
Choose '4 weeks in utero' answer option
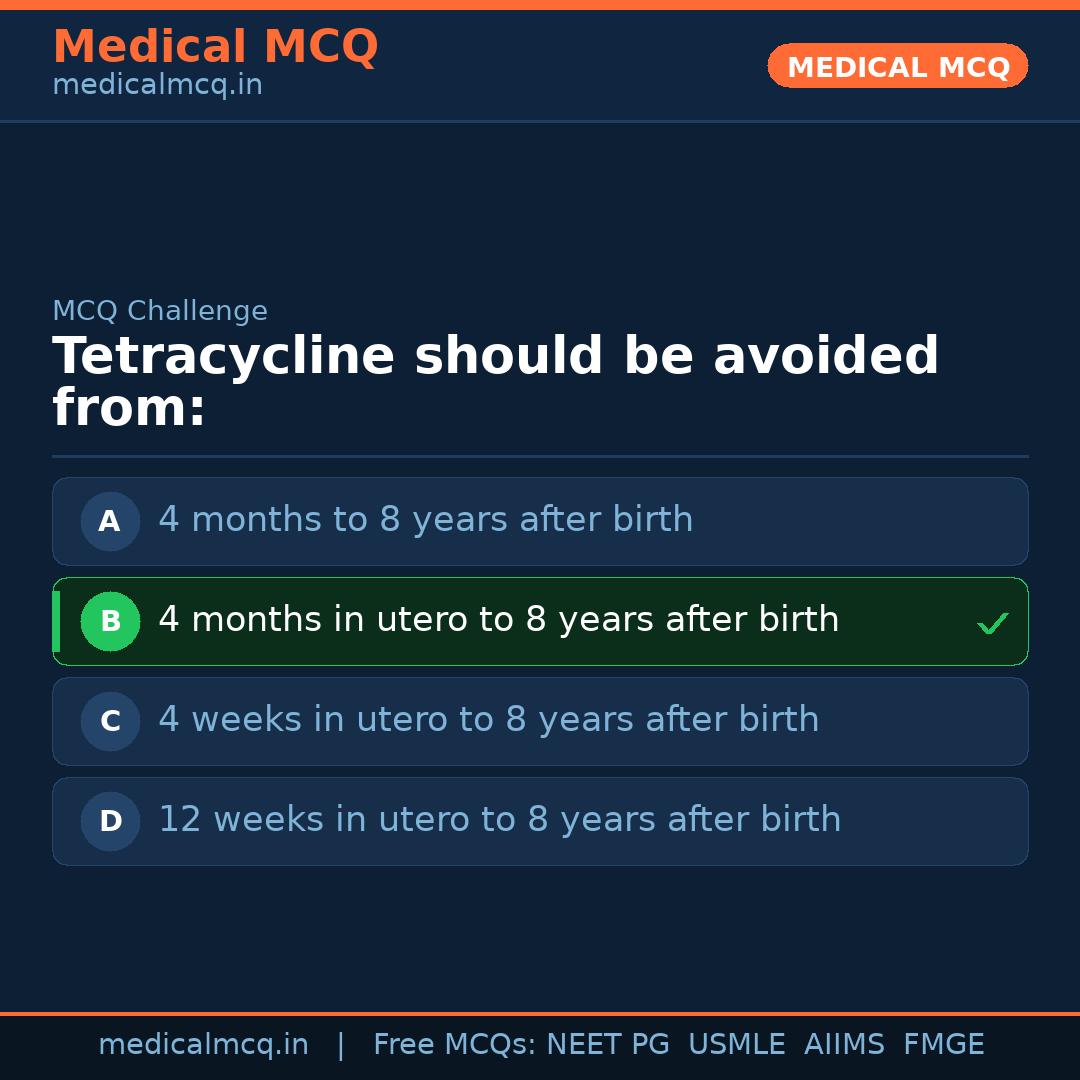tap(488, 720)
